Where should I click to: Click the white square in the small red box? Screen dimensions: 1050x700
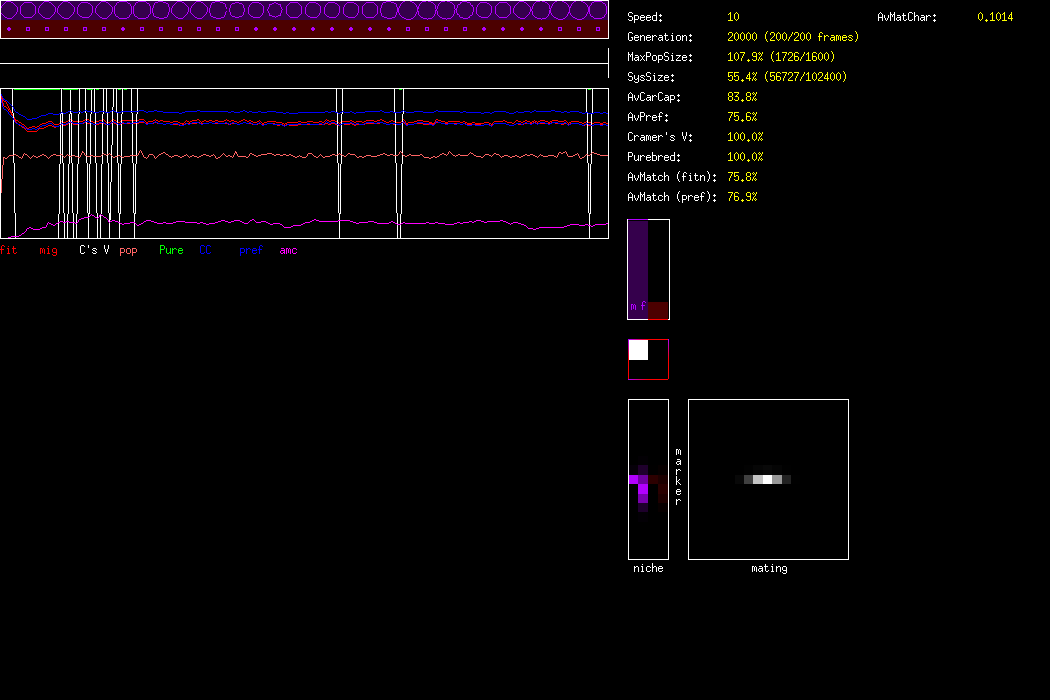coord(638,350)
